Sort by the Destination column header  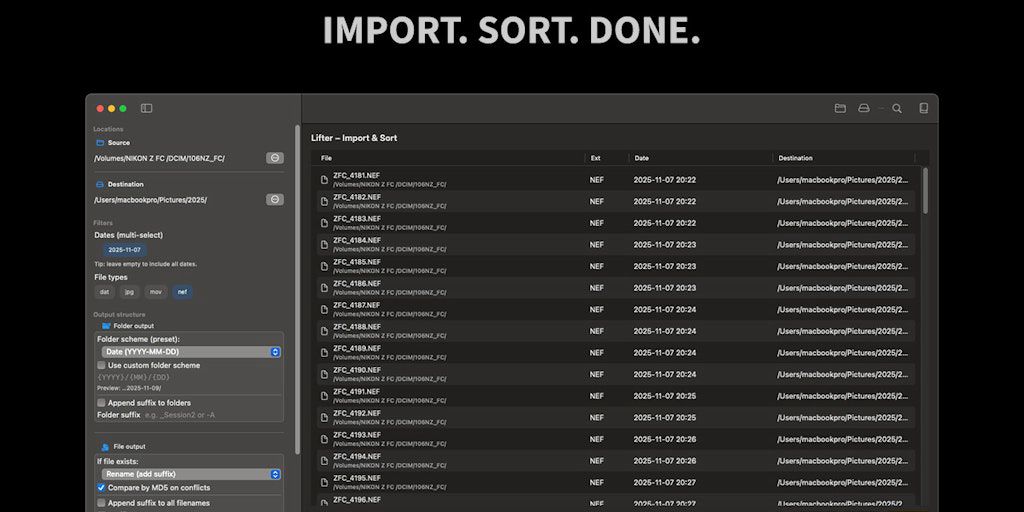tap(795, 158)
